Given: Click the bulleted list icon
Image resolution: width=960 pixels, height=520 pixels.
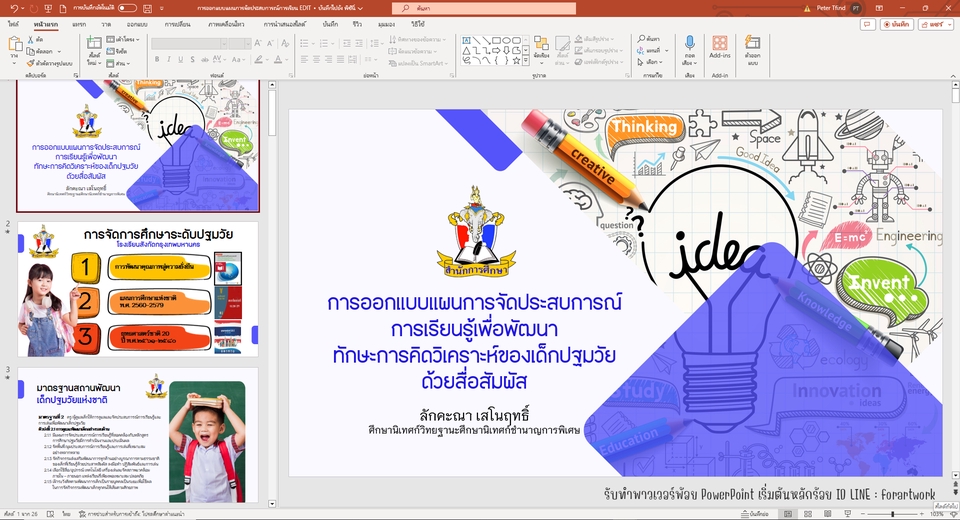Looking at the screenshot, I should click(x=304, y=43).
